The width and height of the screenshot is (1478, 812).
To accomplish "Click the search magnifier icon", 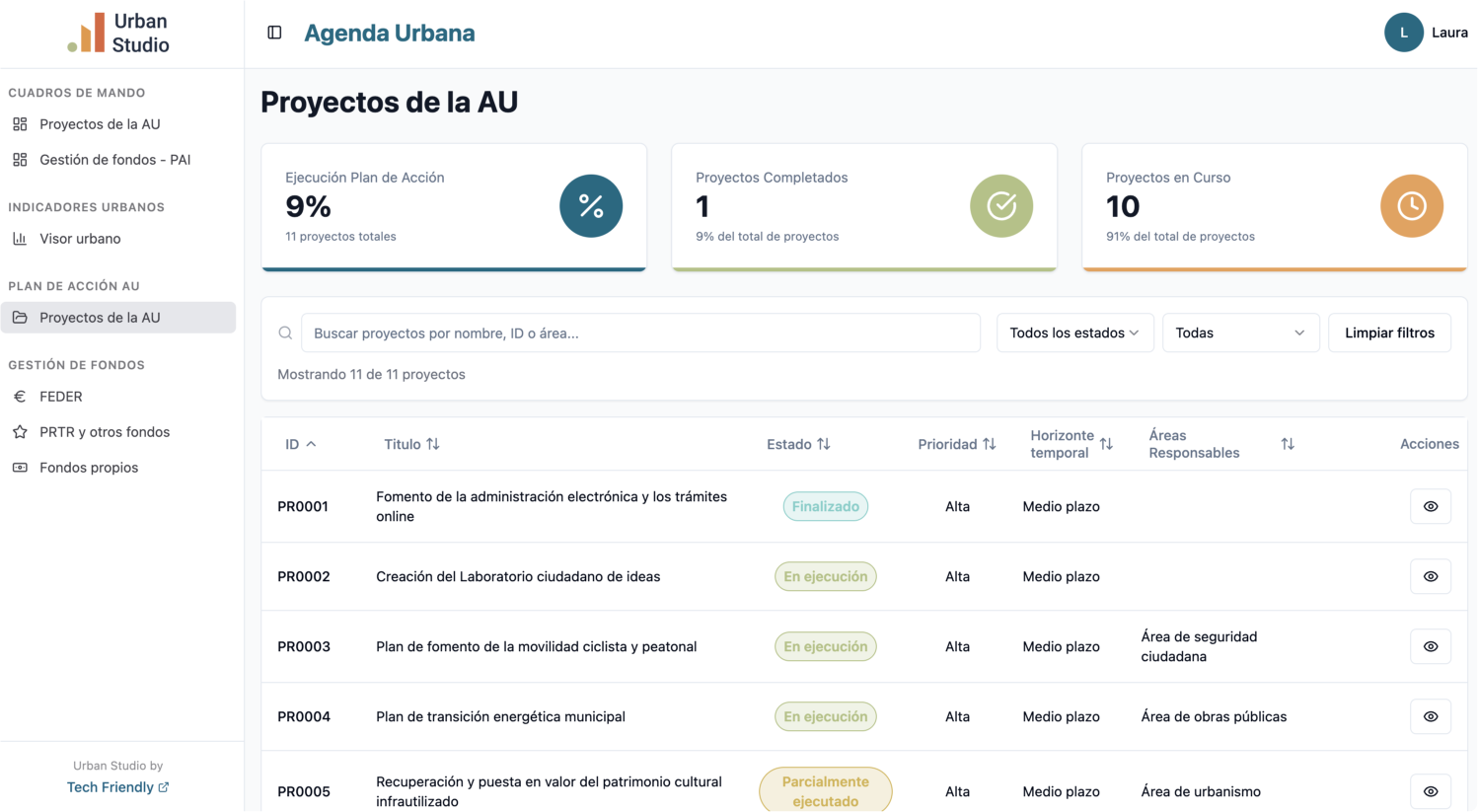I will coord(285,333).
